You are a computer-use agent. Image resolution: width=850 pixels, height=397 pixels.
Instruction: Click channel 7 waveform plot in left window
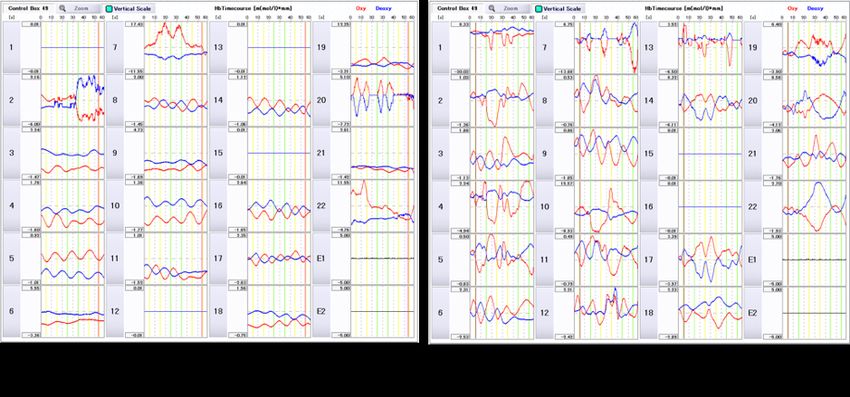point(176,48)
